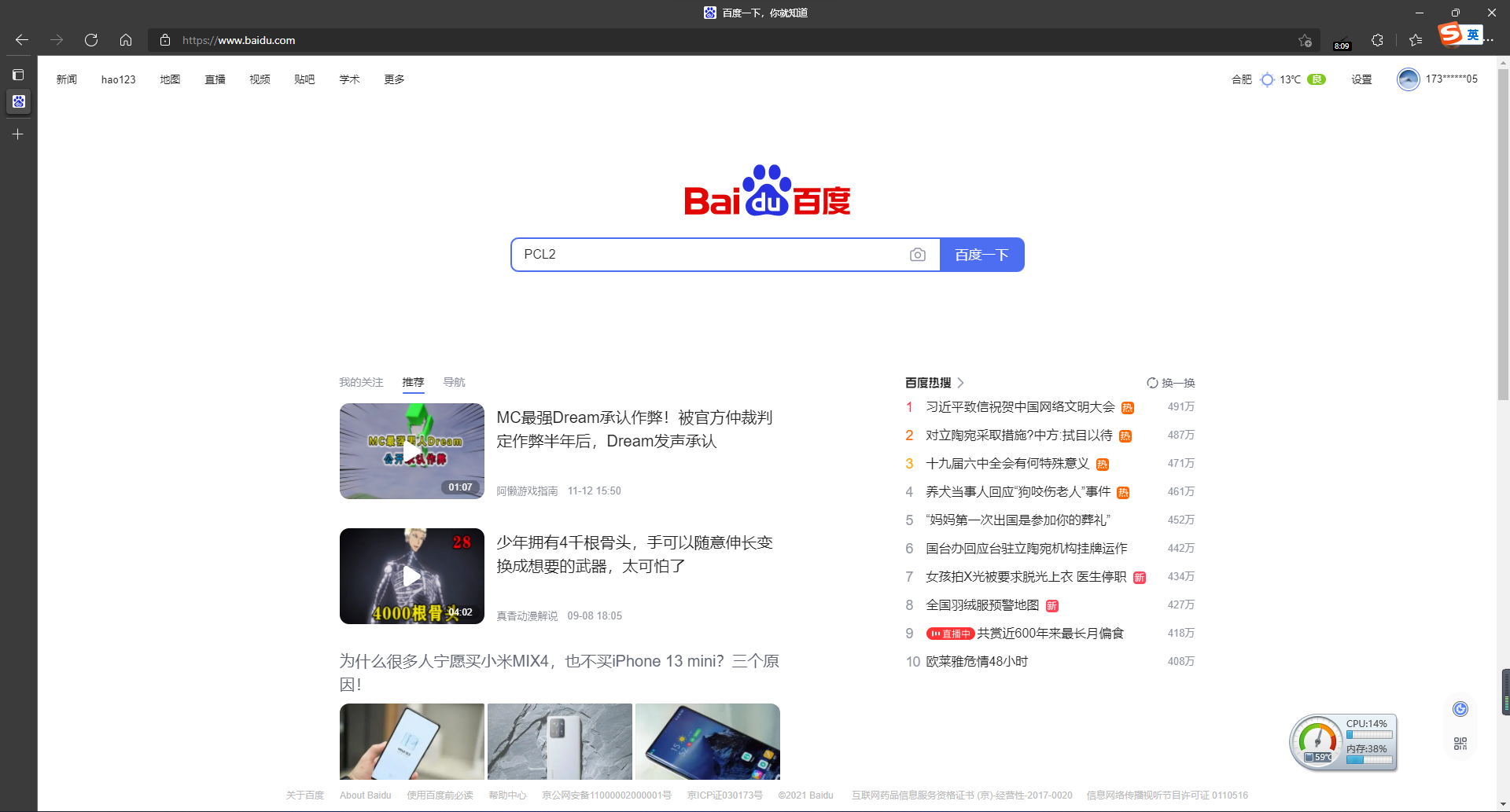
Task: Switch to 我的关注 tab
Action: point(361,382)
